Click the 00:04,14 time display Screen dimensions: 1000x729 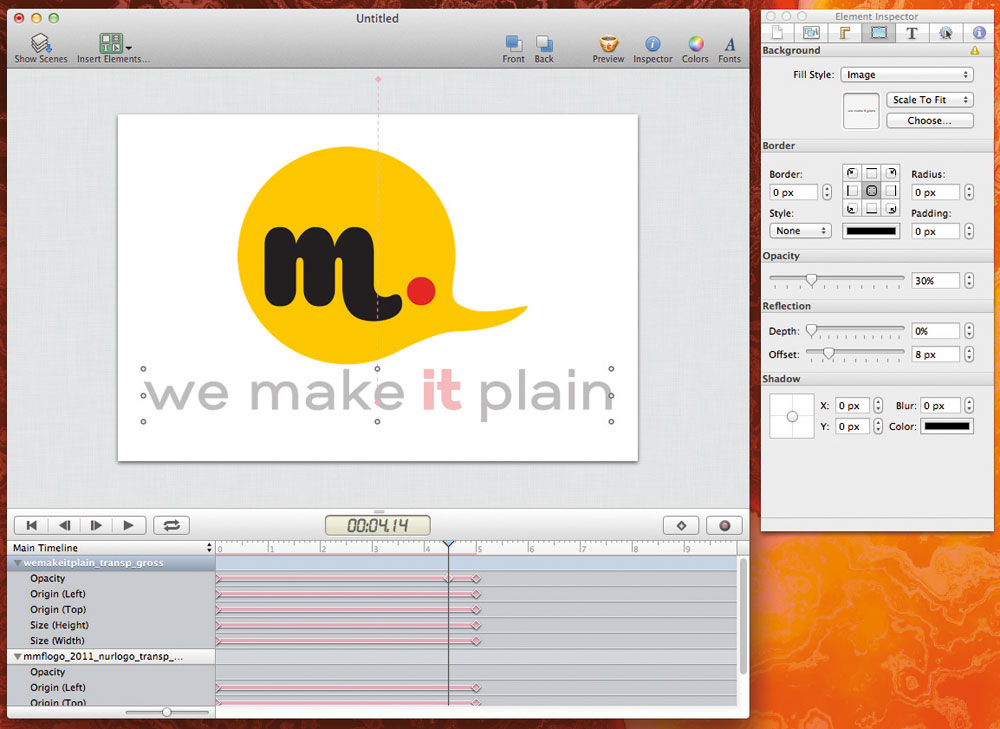(x=378, y=526)
